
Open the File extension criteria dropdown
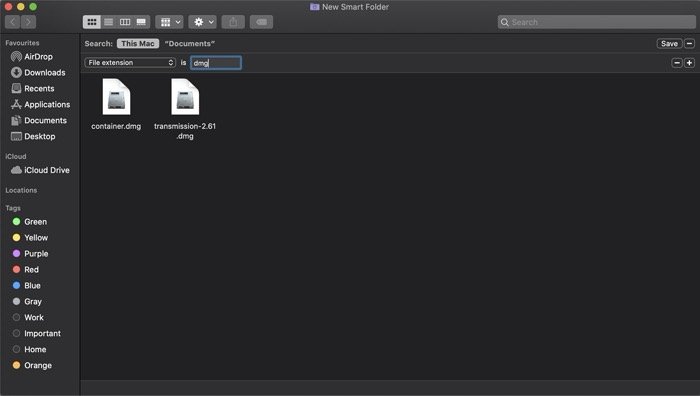click(x=129, y=63)
